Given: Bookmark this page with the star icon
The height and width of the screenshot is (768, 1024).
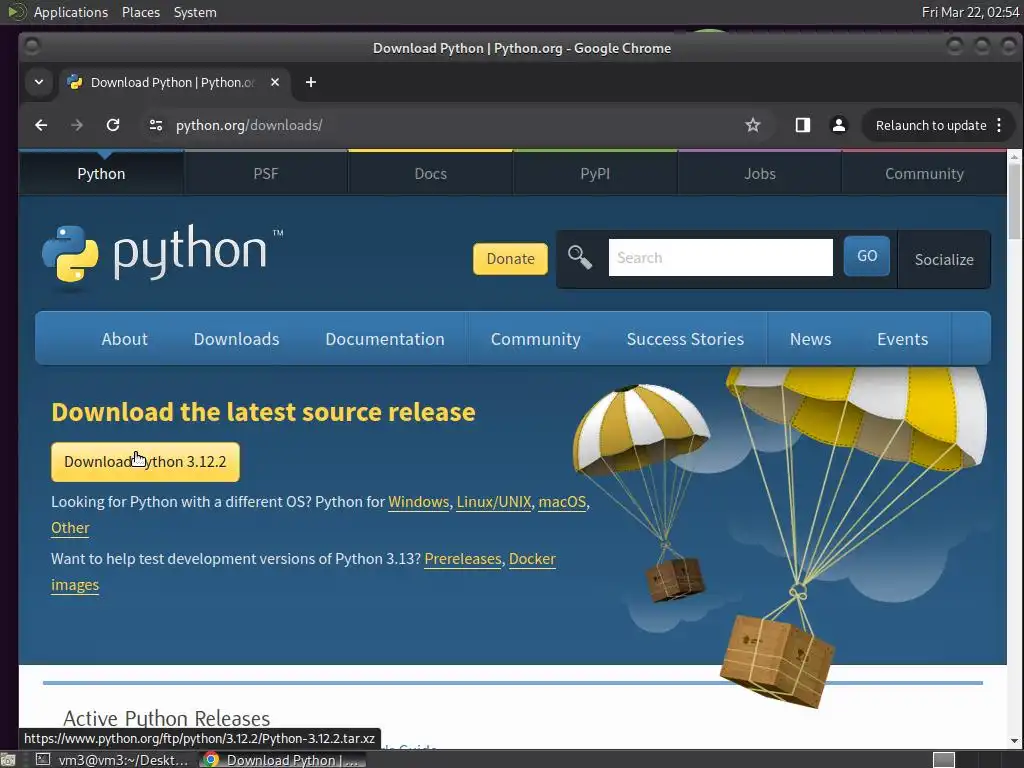Looking at the screenshot, I should pyautogui.click(x=752, y=125).
